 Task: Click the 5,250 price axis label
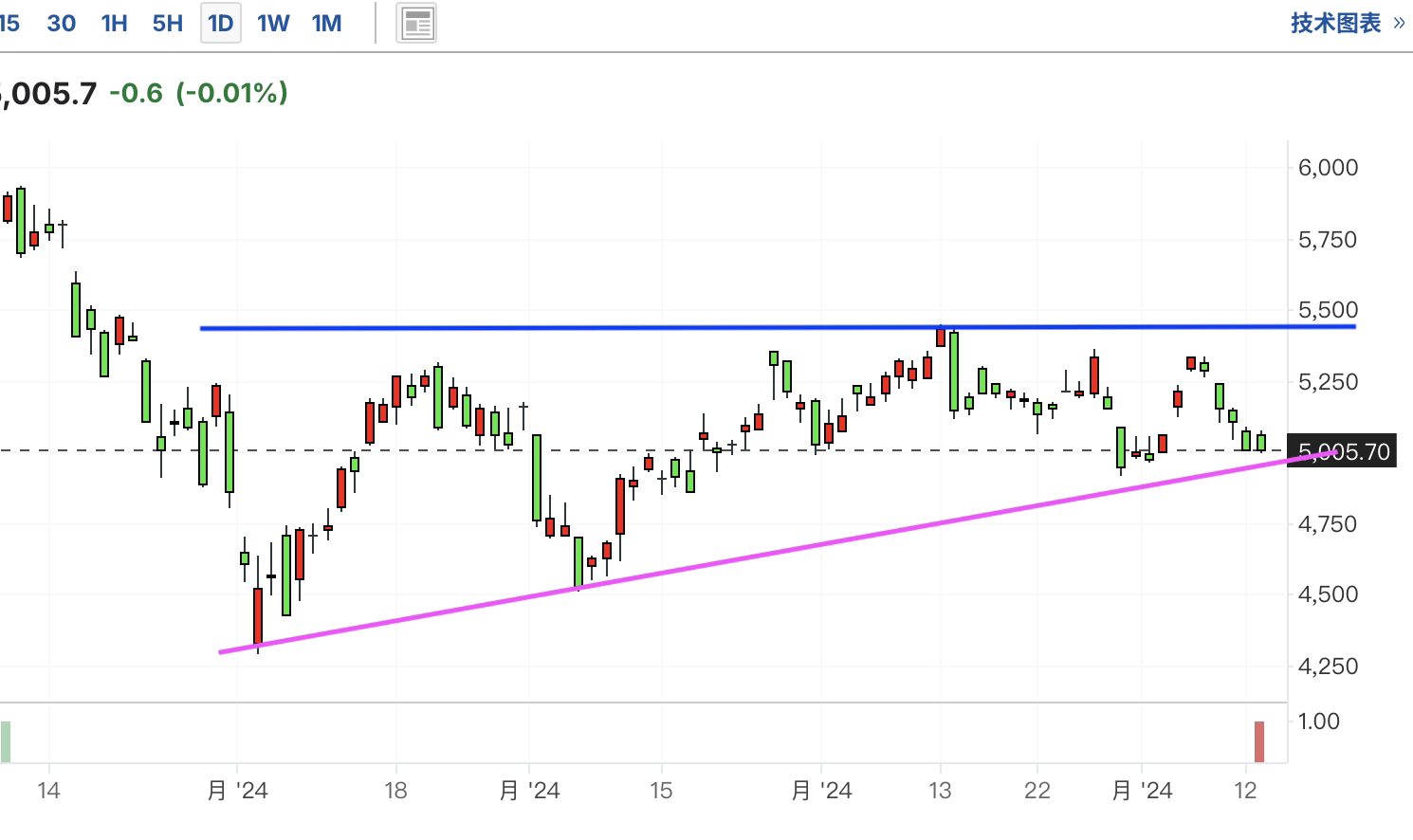[1328, 382]
